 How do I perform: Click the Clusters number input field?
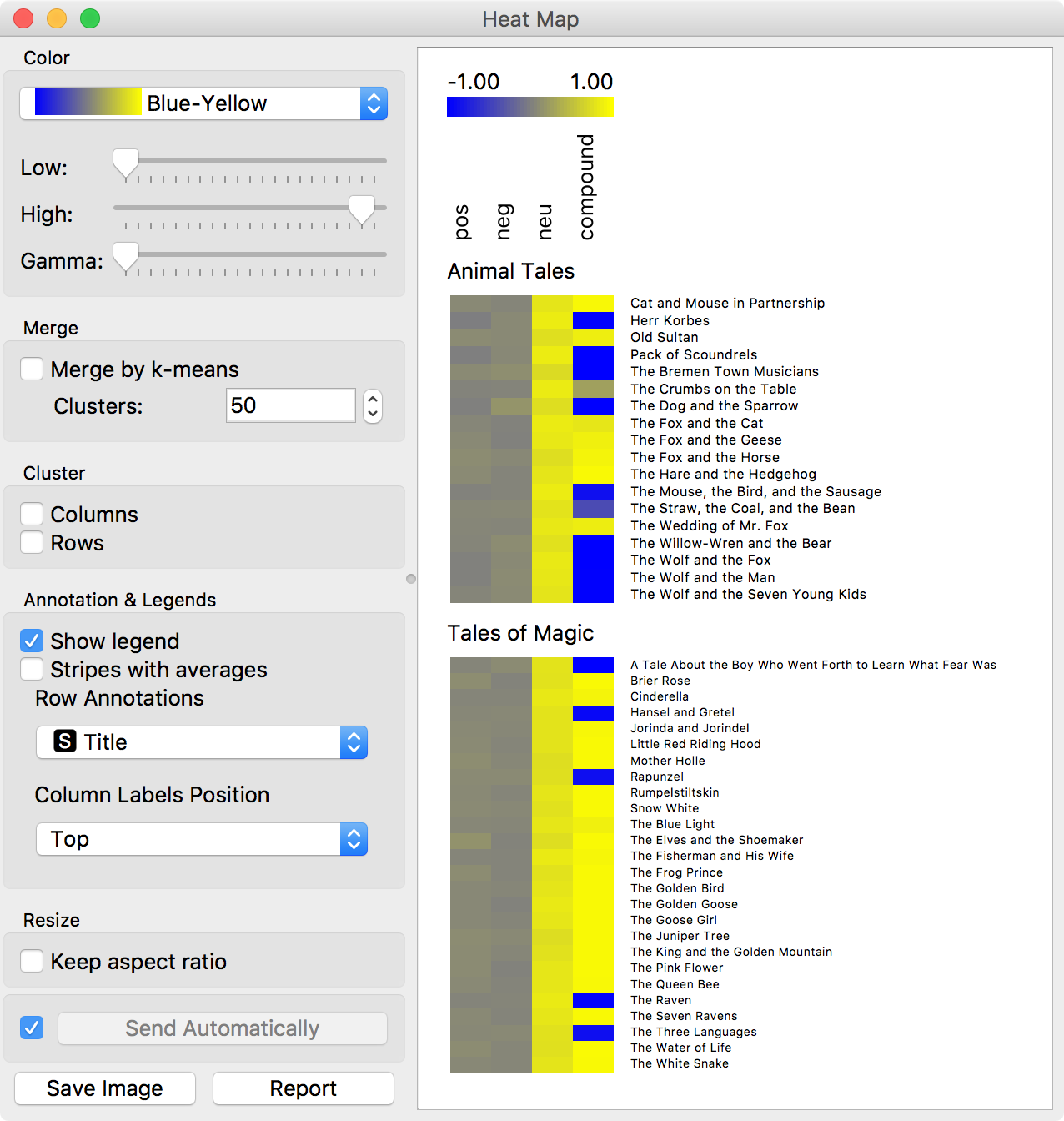pyautogui.click(x=290, y=405)
